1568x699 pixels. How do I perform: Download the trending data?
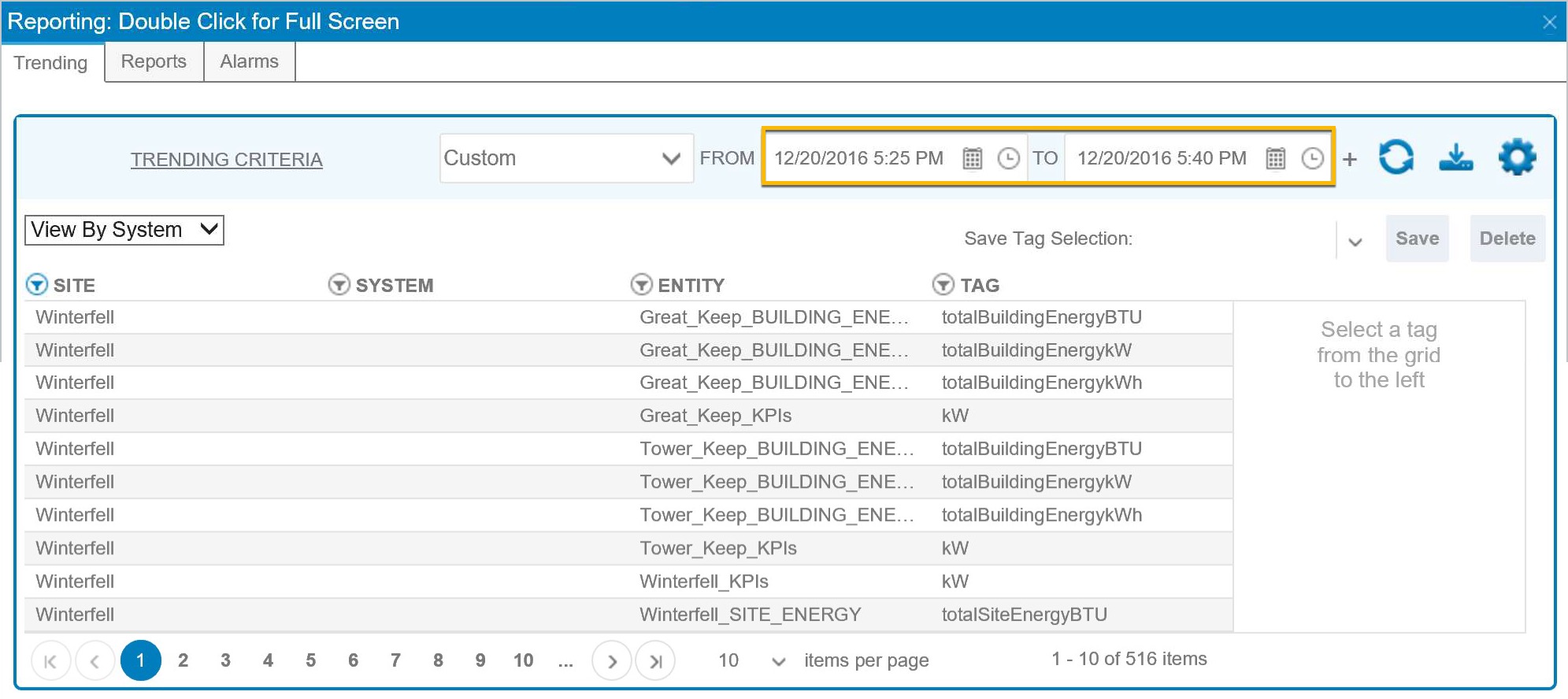pos(1456,157)
